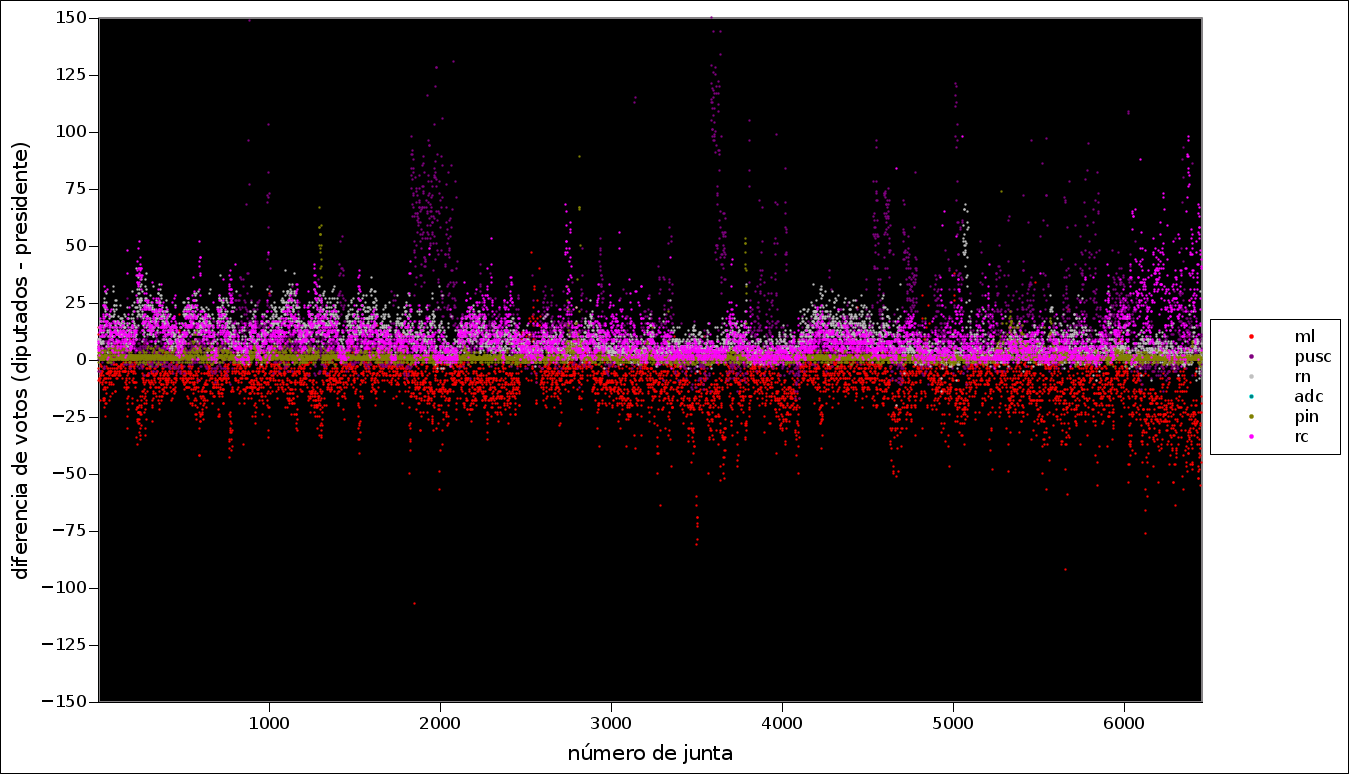Click the 150 tick label on y-axis
Viewport: 1349px width, 774px height.
[x=71, y=18]
